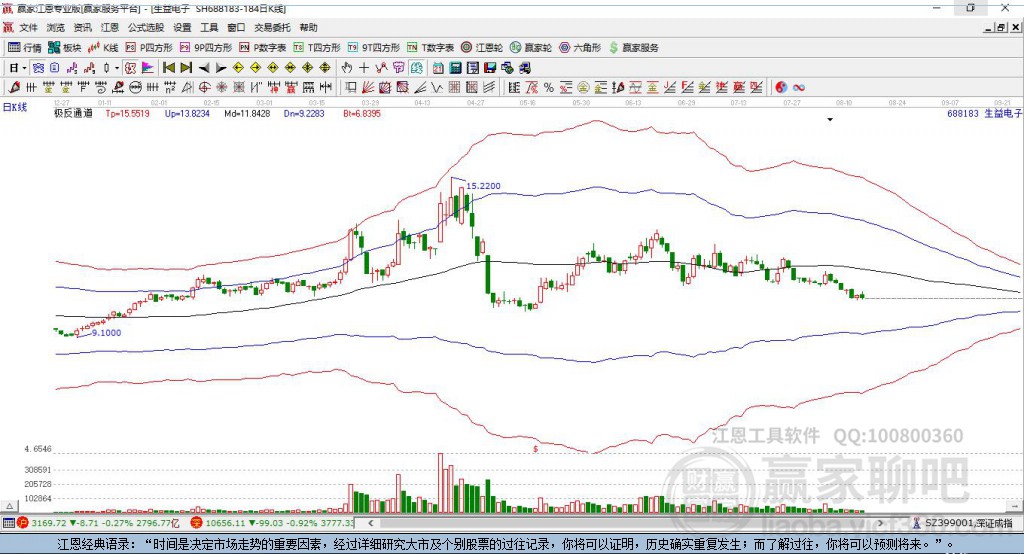Viewport: 1024px width, 554px height.
Task: Click the black left arrow icon
Action: (x=204, y=68)
